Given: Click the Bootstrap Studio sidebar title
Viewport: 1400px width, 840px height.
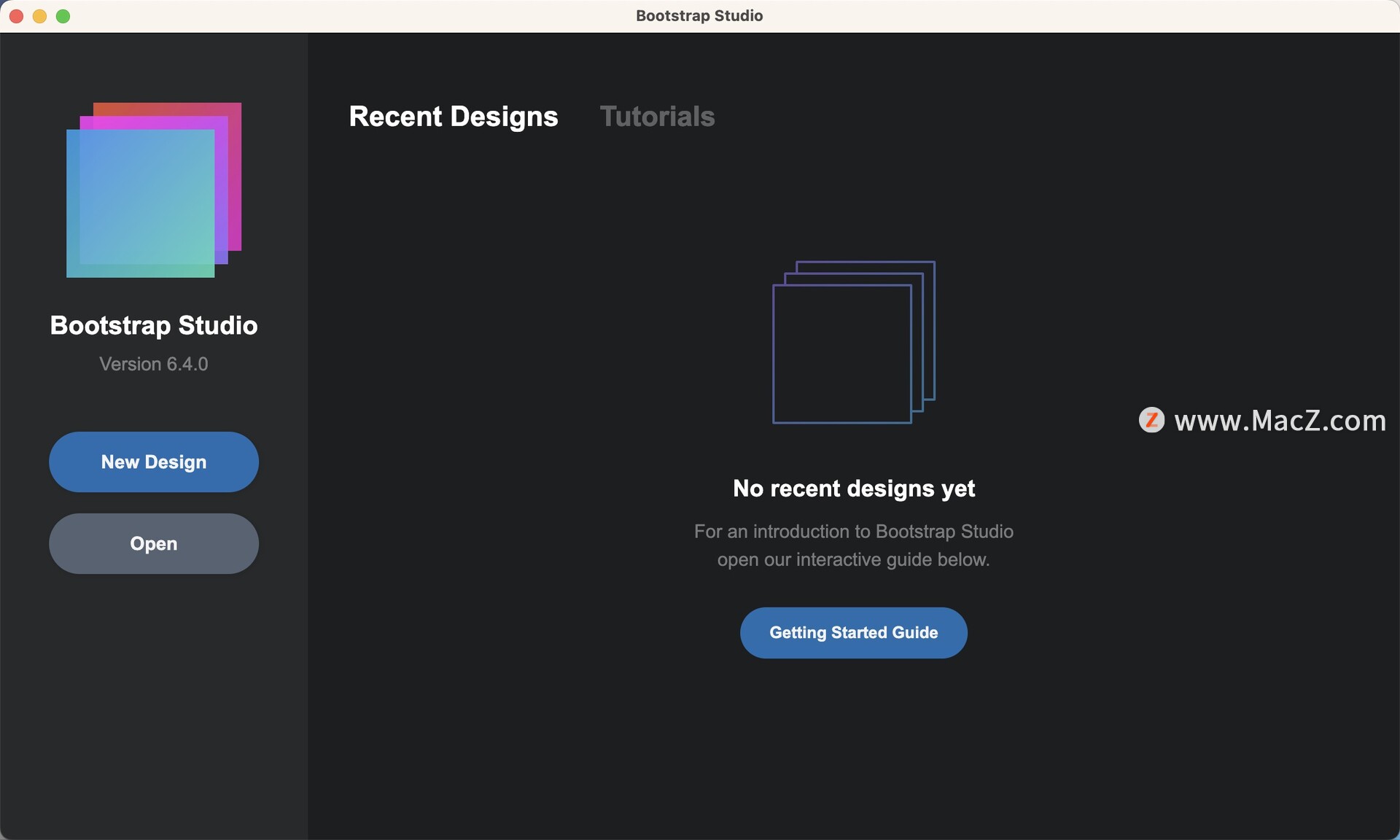Looking at the screenshot, I should click(x=153, y=325).
